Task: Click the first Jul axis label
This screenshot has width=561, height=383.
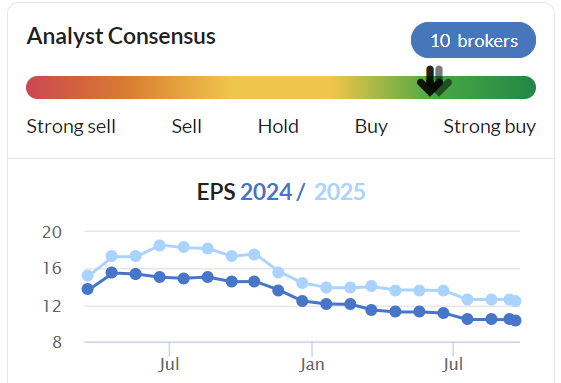Action: (x=169, y=365)
